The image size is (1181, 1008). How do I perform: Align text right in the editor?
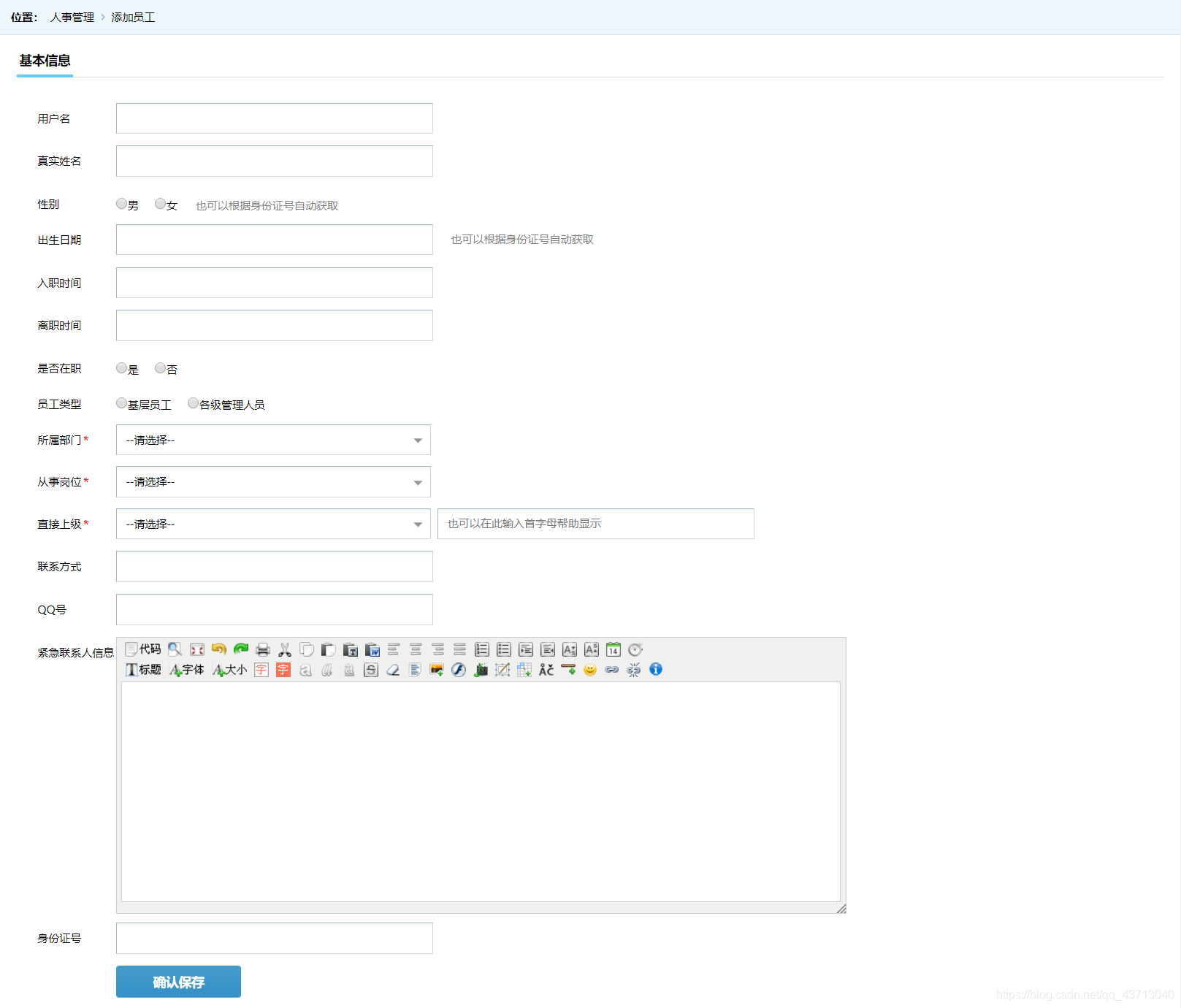click(438, 649)
